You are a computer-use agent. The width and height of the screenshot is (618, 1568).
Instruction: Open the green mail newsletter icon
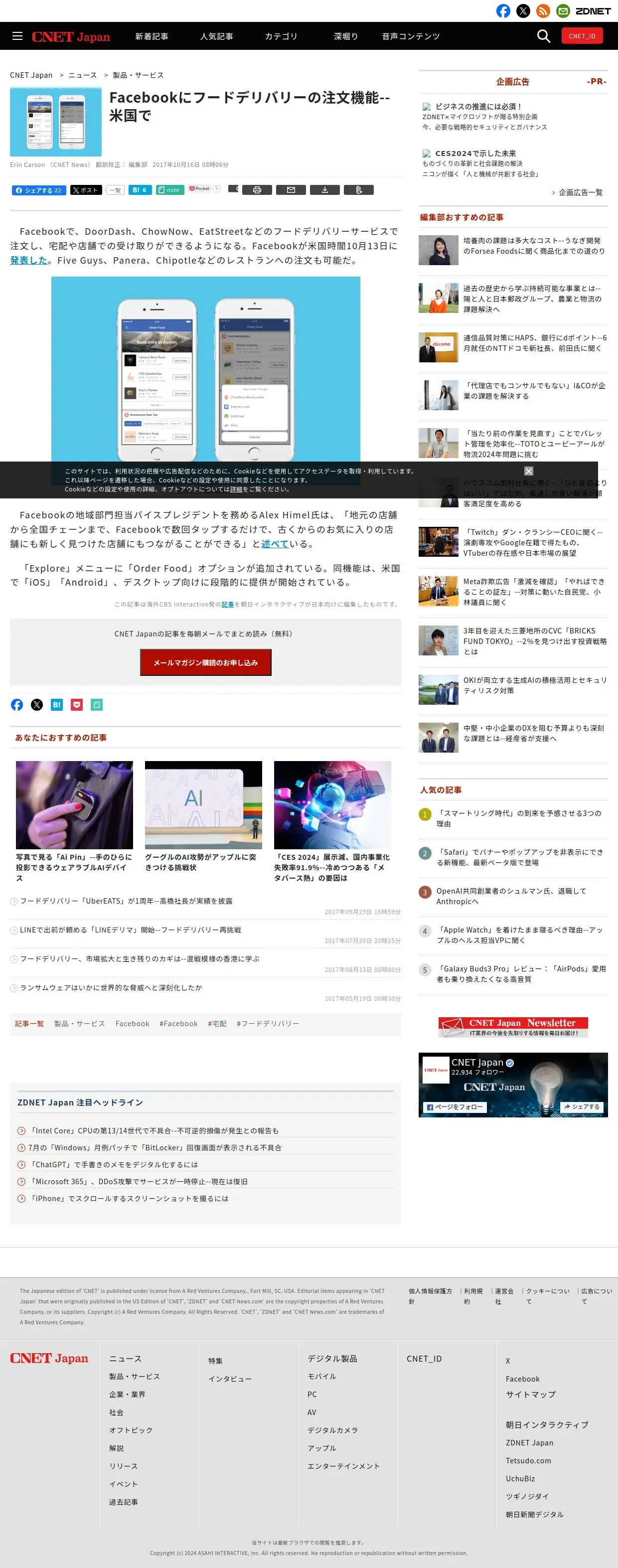click(563, 11)
